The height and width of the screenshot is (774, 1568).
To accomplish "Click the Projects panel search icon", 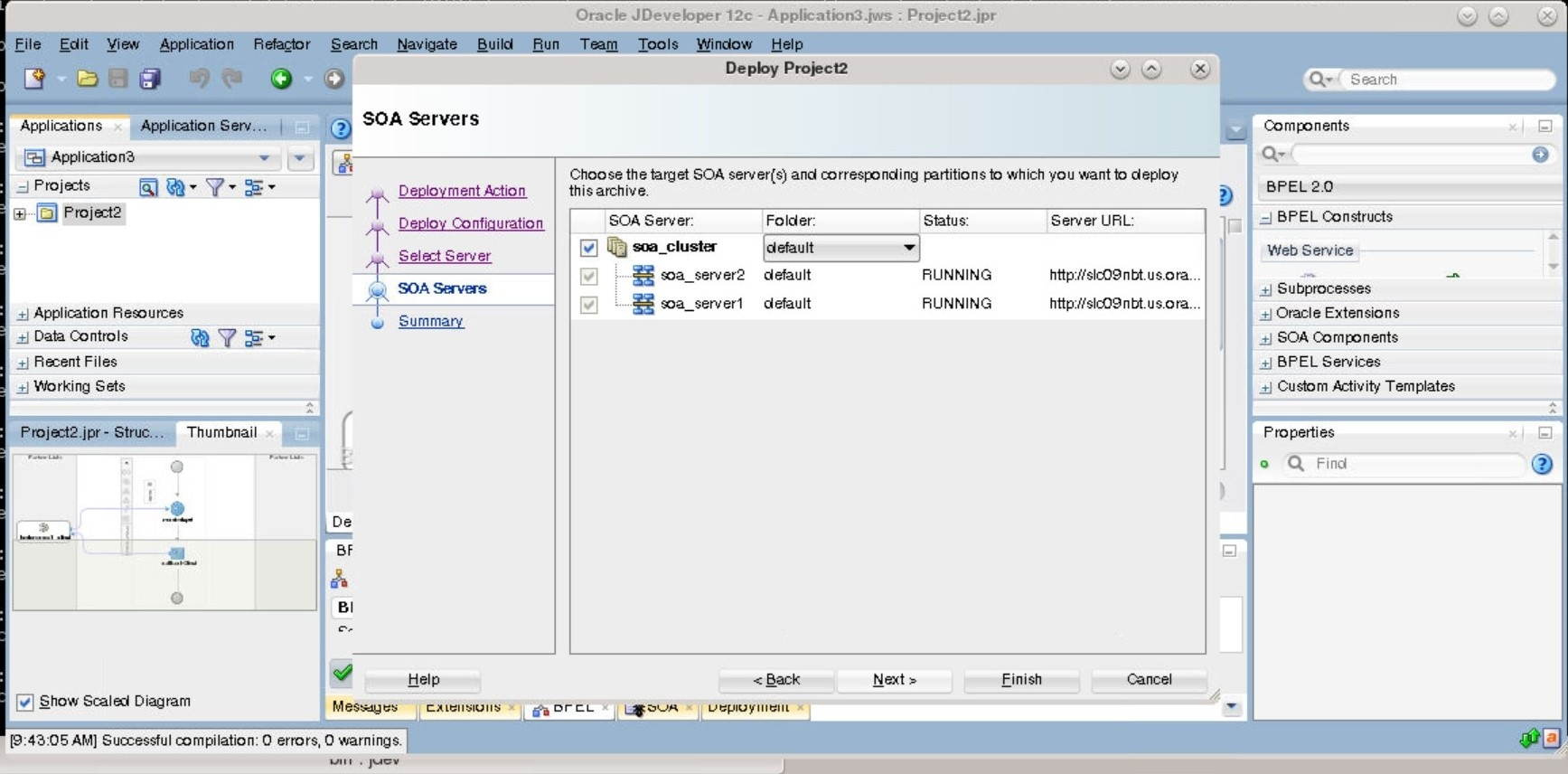I will [148, 187].
